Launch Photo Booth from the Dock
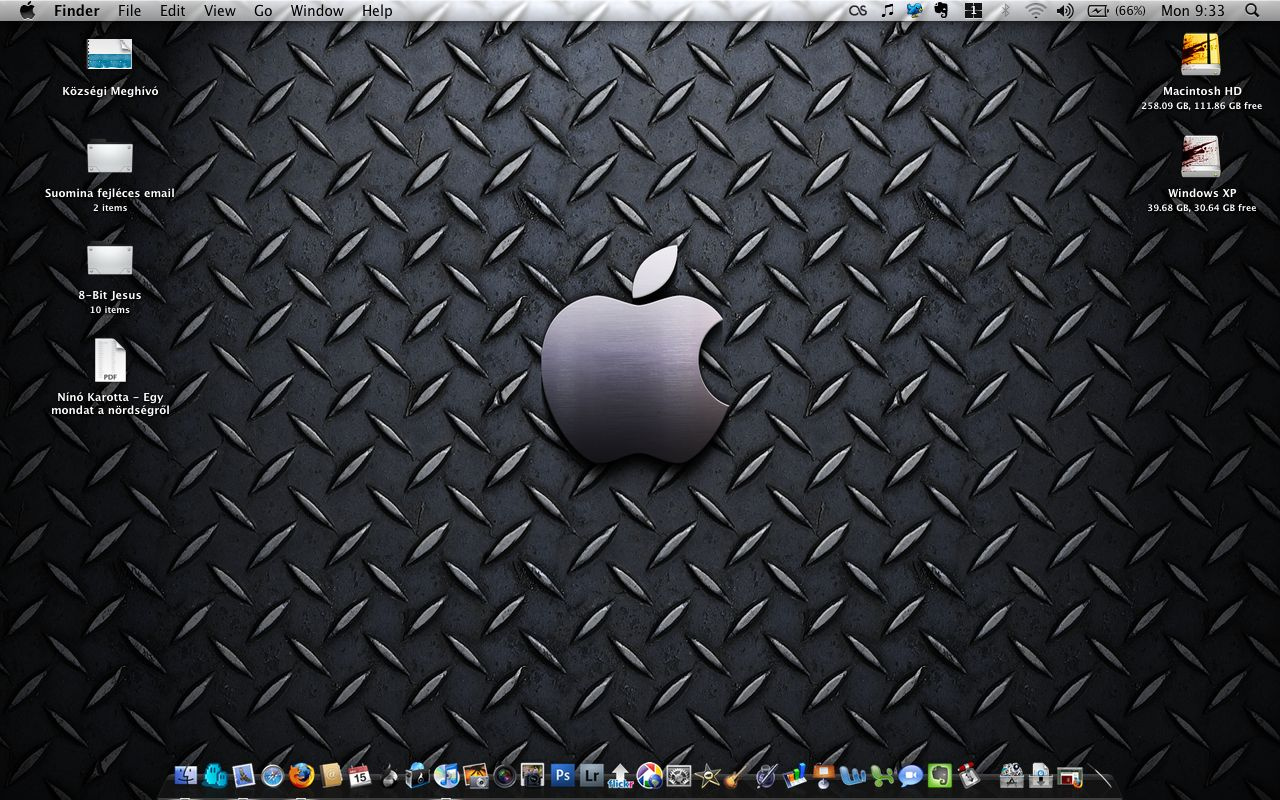Image resolution: width=1280 pixels, height=800 pixels. tap(532, 775)
